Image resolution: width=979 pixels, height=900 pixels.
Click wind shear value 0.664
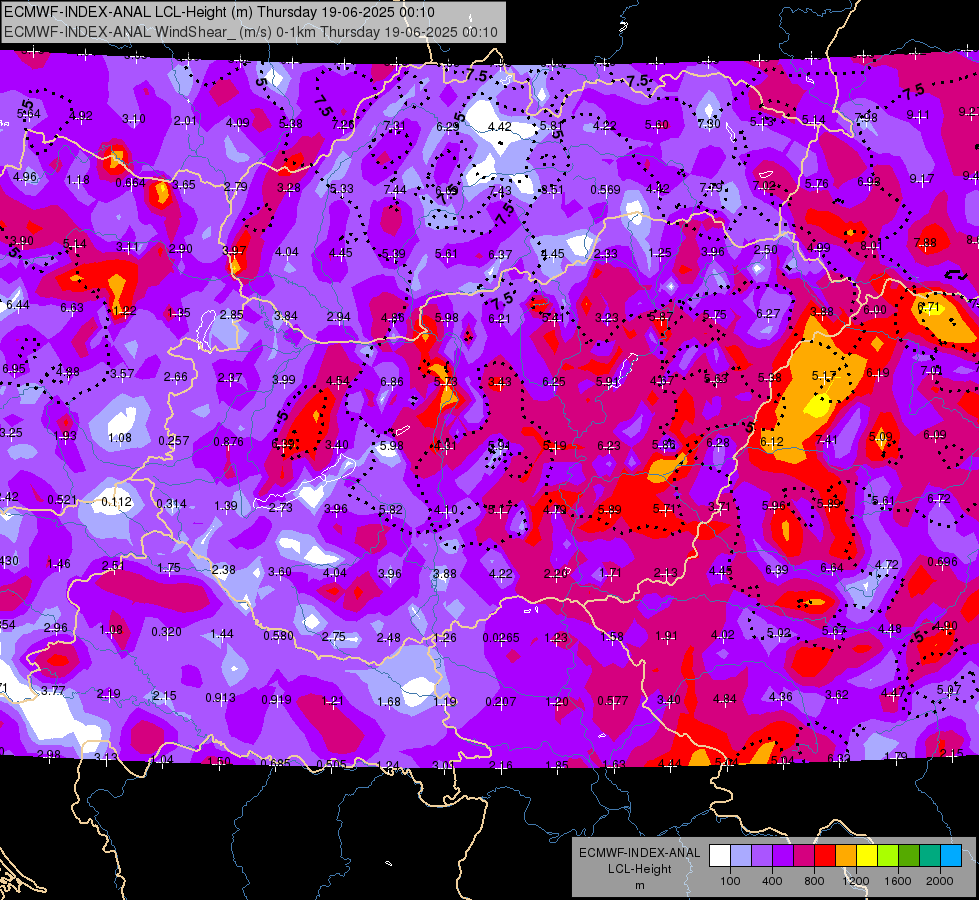pyautogui.click(x=130, y=182)
